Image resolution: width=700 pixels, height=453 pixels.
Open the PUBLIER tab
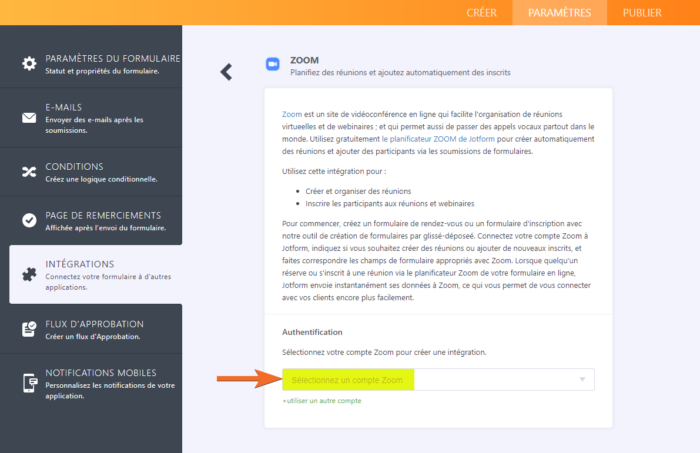click(642, 12)
